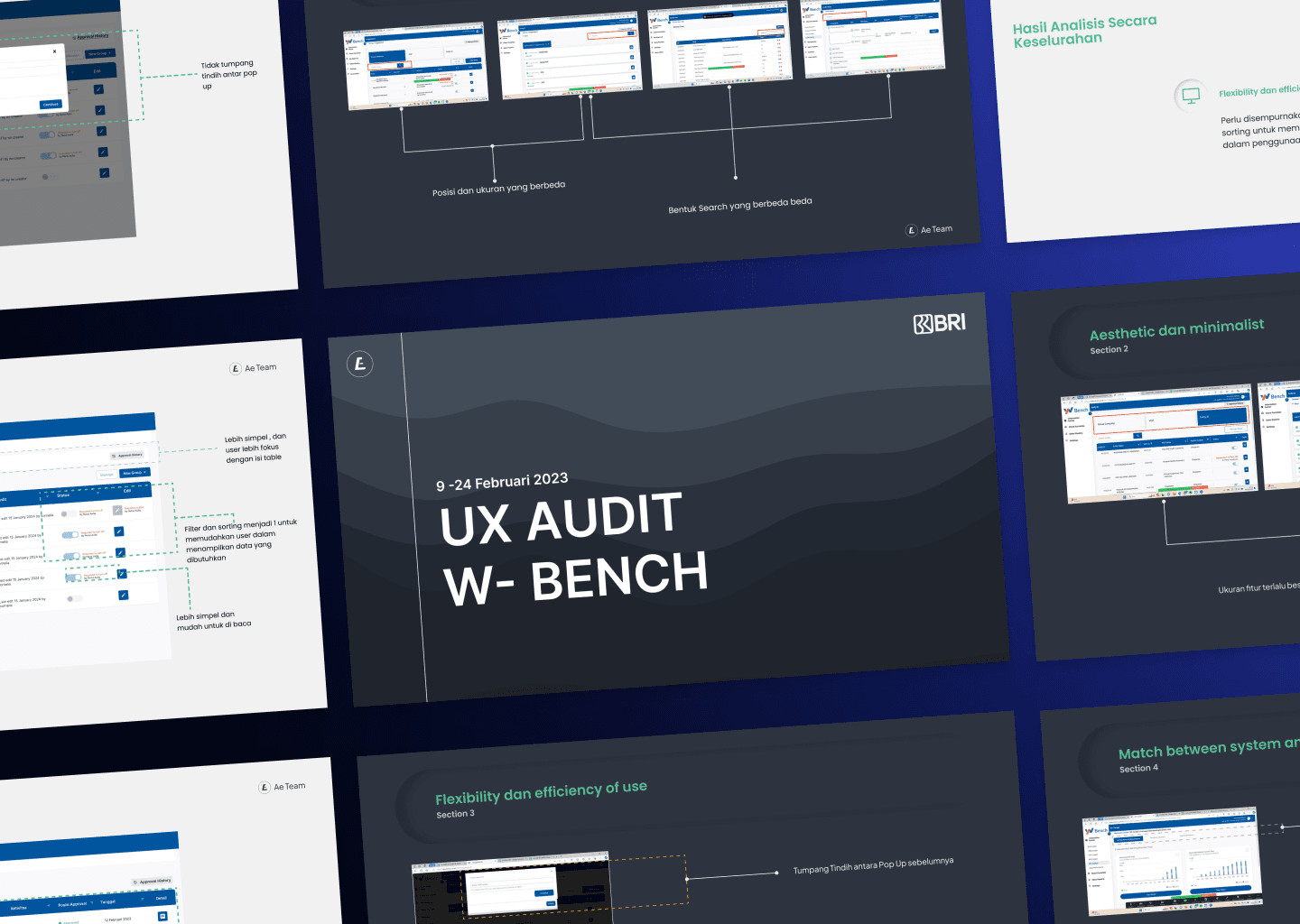This screenshot has height=924, width=1300.
Task: Close the popup using its X button
Action: click(x=54, y=51)
